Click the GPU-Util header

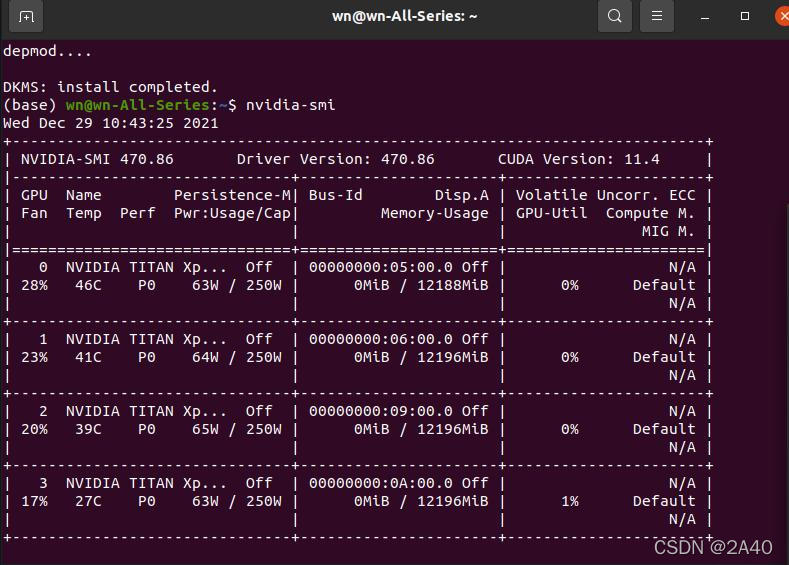[x=551, y=213]
